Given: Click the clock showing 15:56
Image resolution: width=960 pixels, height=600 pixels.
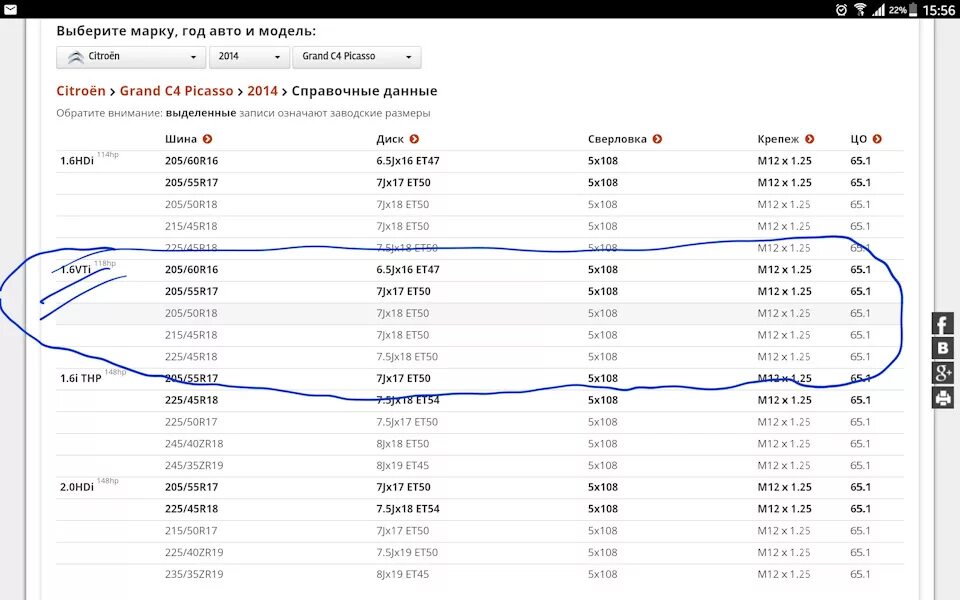Looking at the screenshot, I should pyautogui.click(x=939, y=10).
